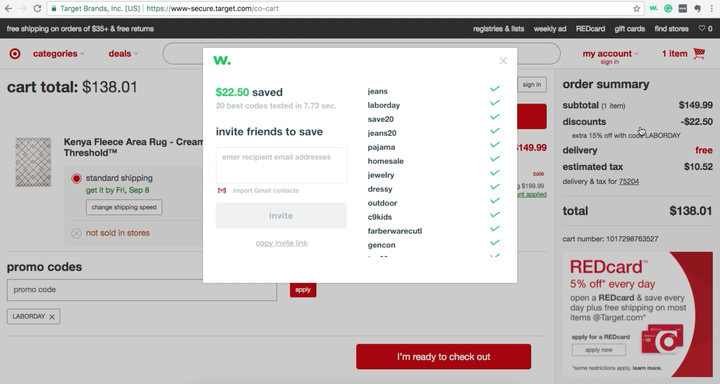Expand the categories dropdown
Image resolution: width=720 pixels, height=384 pixels.
tap(58, 54)
